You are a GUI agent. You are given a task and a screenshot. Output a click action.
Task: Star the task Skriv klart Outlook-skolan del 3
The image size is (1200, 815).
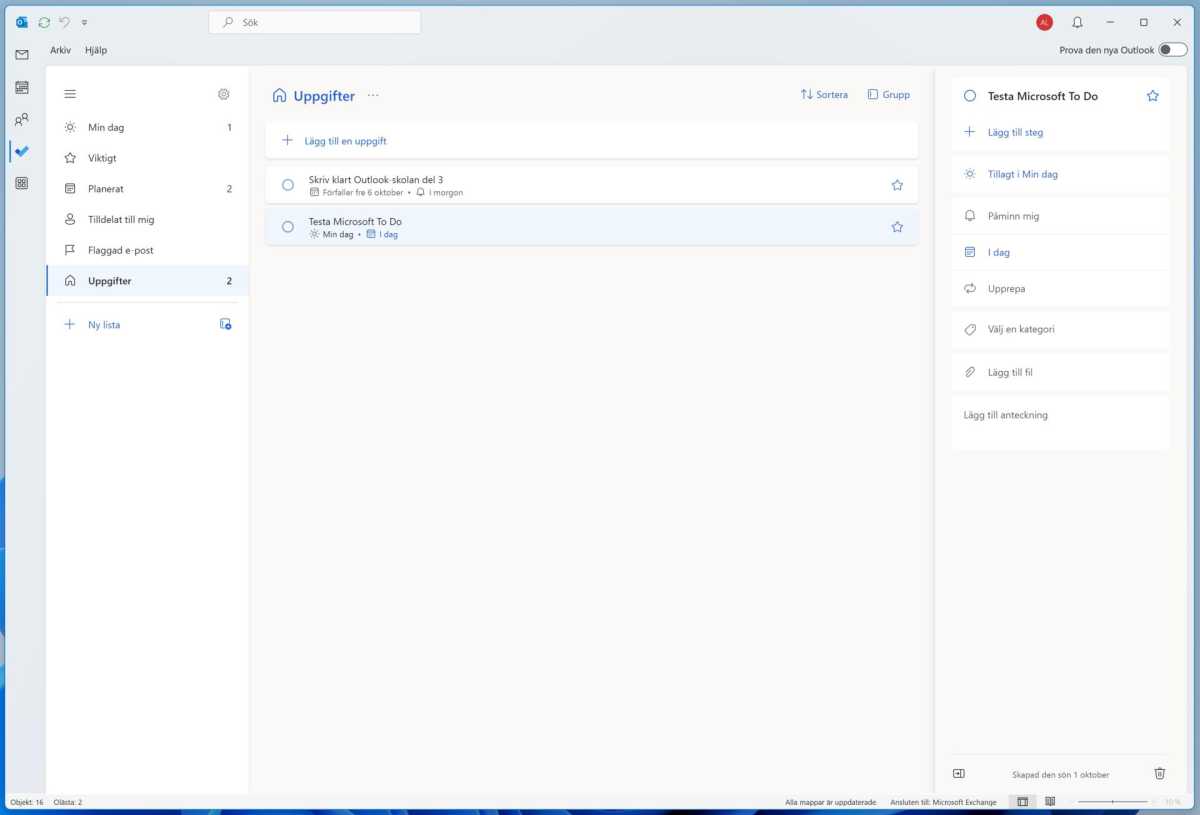pyautogui.click(x=897, y=185)
